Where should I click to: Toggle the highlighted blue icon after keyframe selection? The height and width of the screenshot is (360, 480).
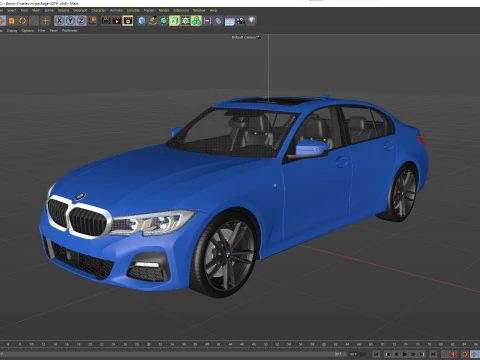coord(474,354)
